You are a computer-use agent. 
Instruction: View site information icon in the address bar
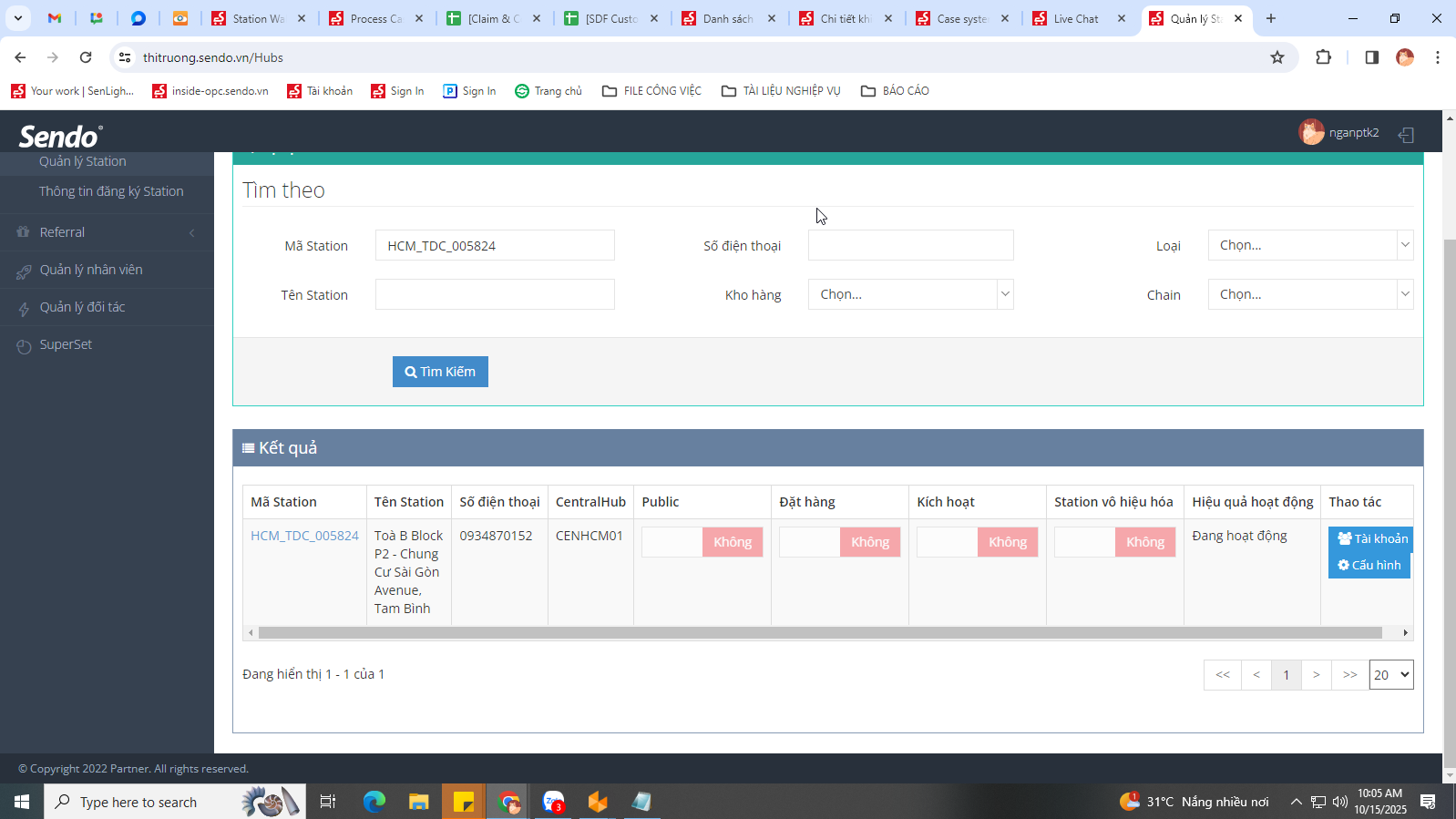[125, 57]
